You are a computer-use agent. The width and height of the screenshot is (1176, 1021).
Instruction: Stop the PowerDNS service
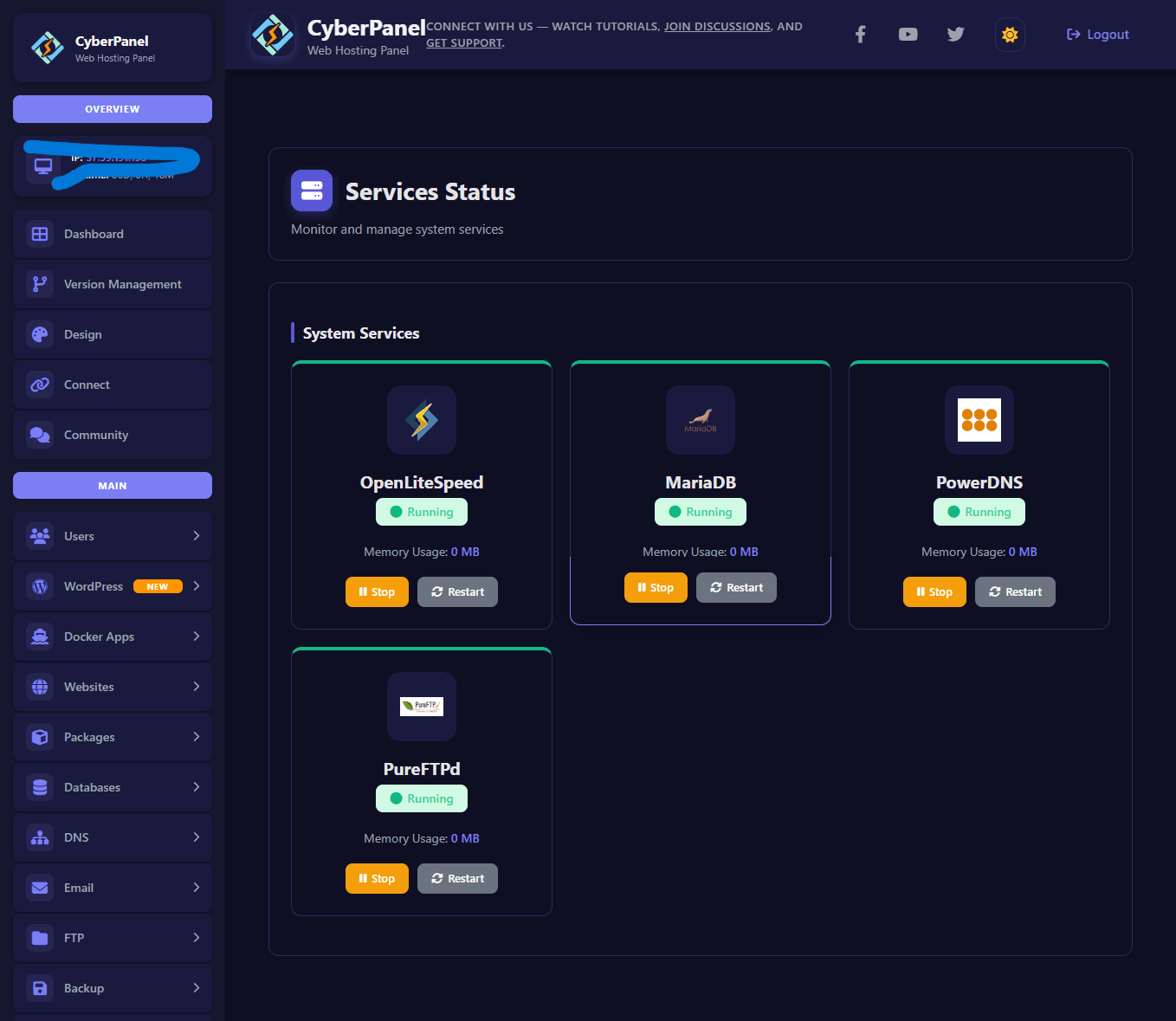(934, 592)
